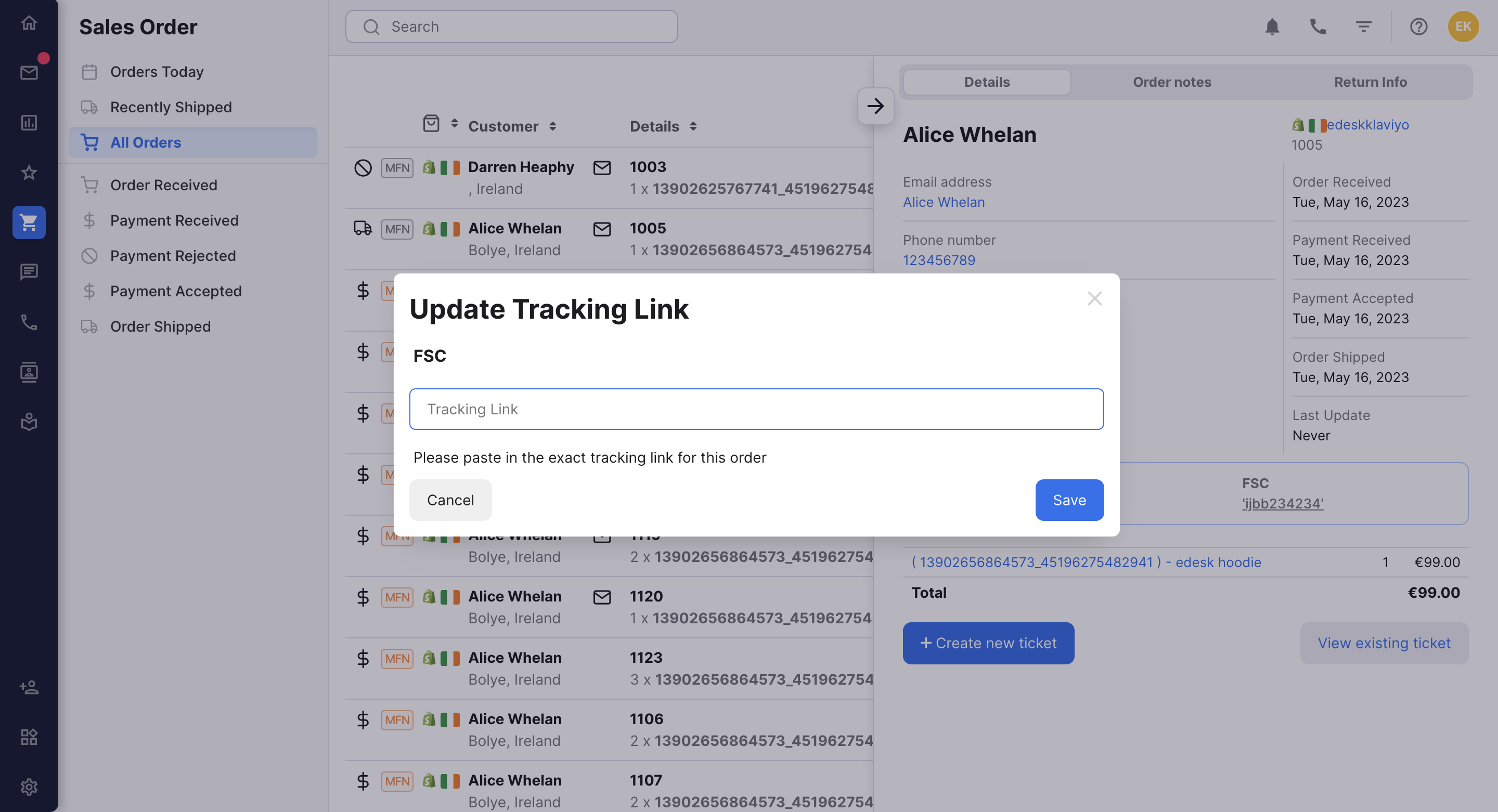1498x812 pixels.
Task: Click Save button to update tracking link
Action: [x=1069, y=500]
